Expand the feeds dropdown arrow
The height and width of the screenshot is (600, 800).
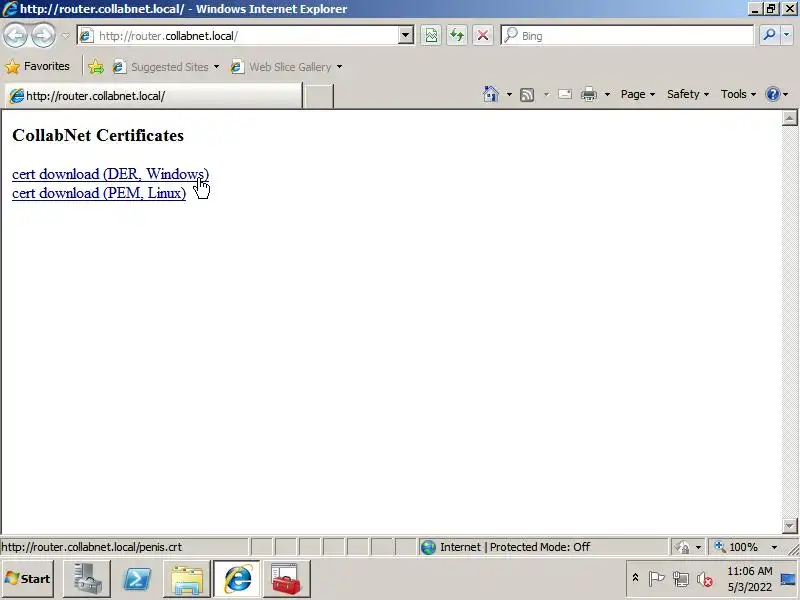(x=546, y=94)
